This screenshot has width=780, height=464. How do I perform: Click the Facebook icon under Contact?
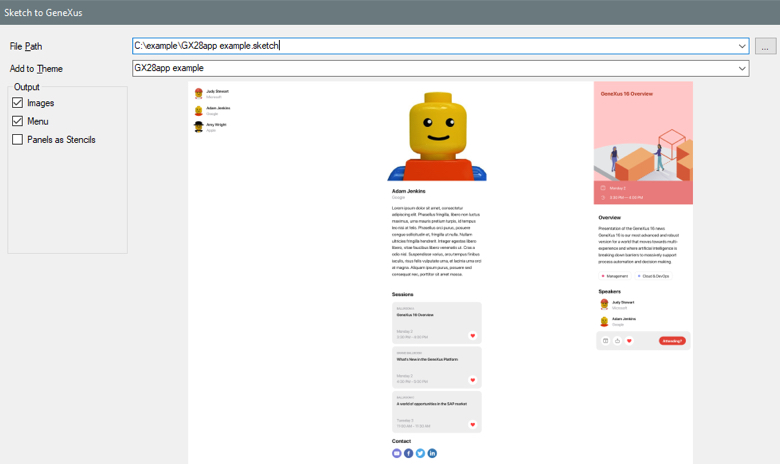pos(408,453)
